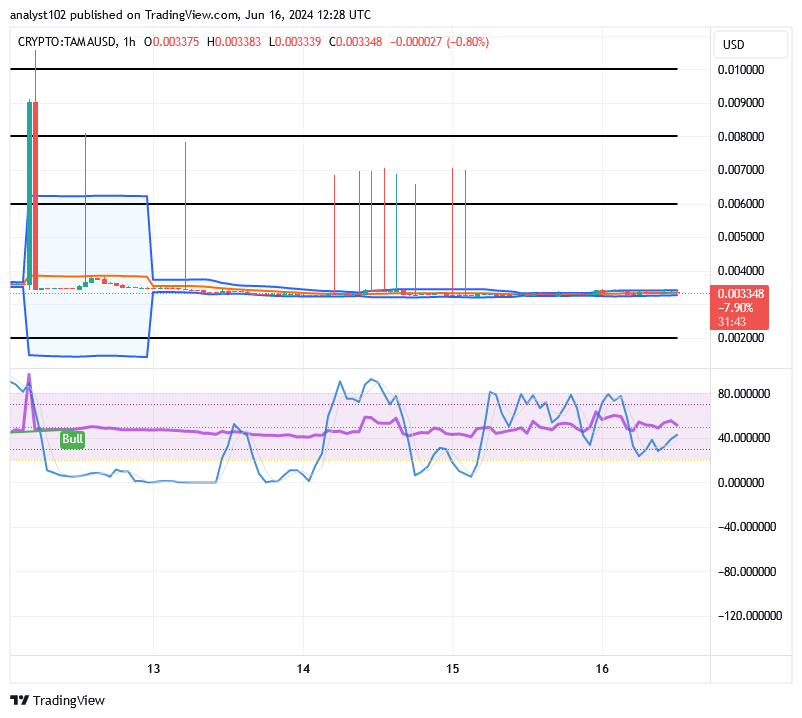The width and height of the screenshot is (802, 718).
Task: Click the date label 14 on time axis
Action: click(x=303, y=668)
